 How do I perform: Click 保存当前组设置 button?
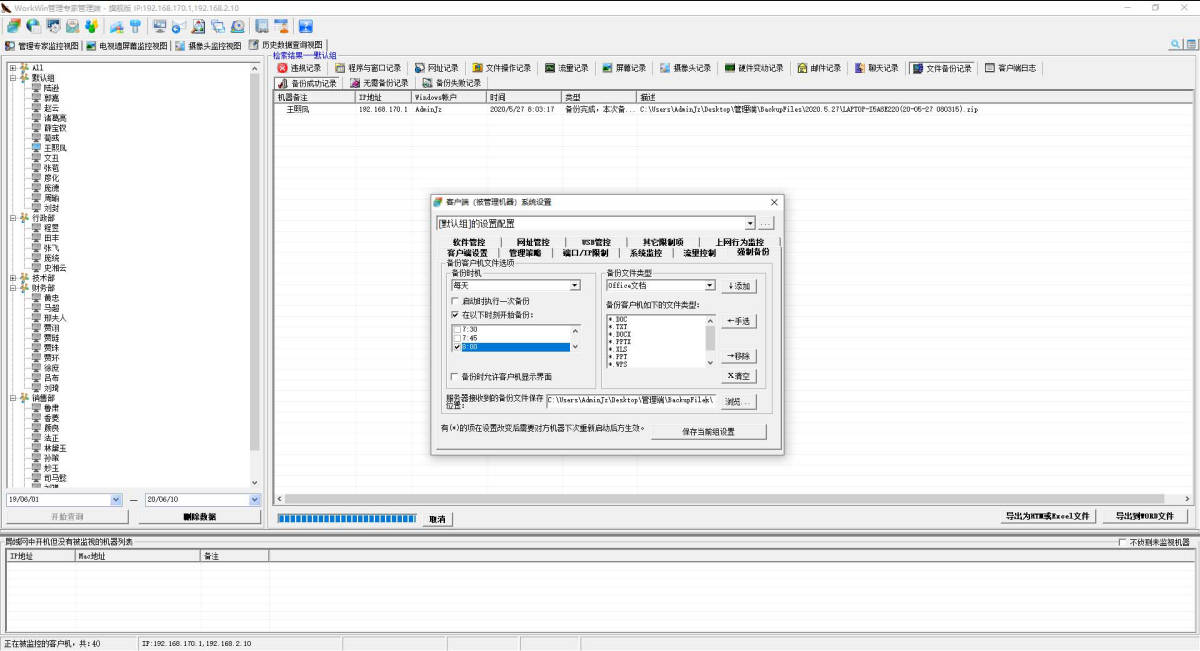[708, 432]
